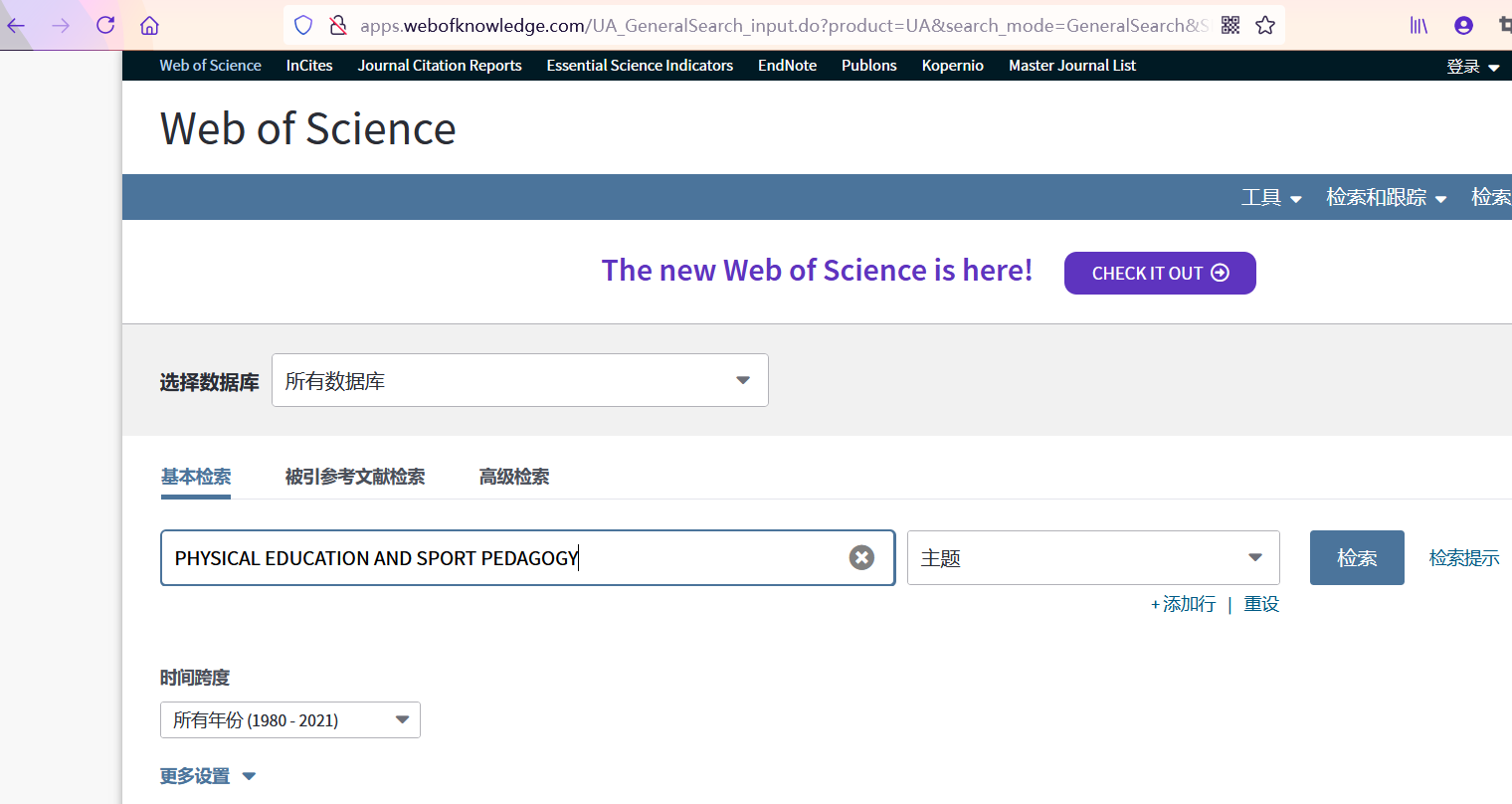
Task: Reload the current page
Action: pyautogui.click(x=105, y=25)
